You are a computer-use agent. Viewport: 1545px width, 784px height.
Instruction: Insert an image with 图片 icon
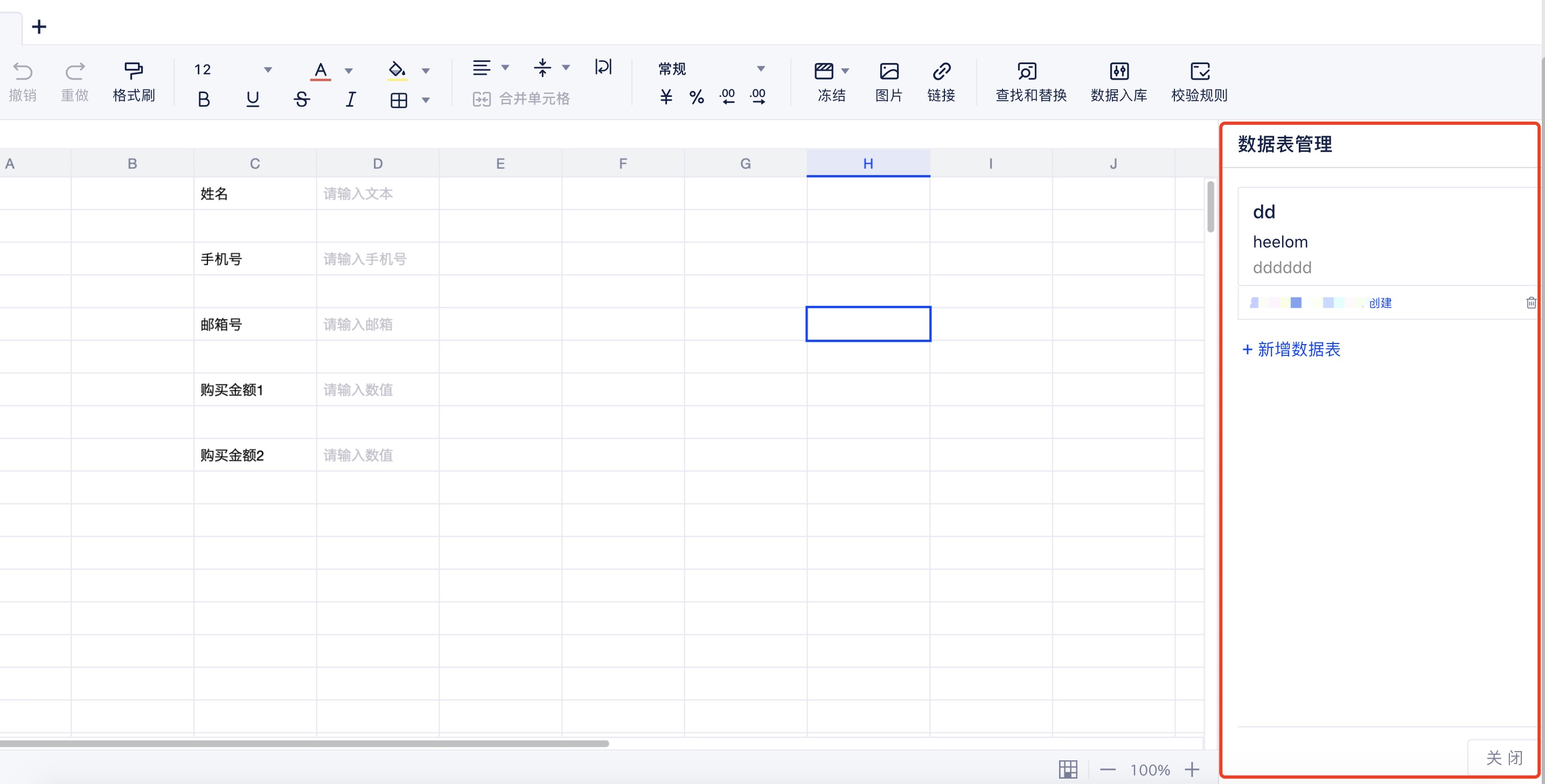pyautogui.click(x=888, y=72)
